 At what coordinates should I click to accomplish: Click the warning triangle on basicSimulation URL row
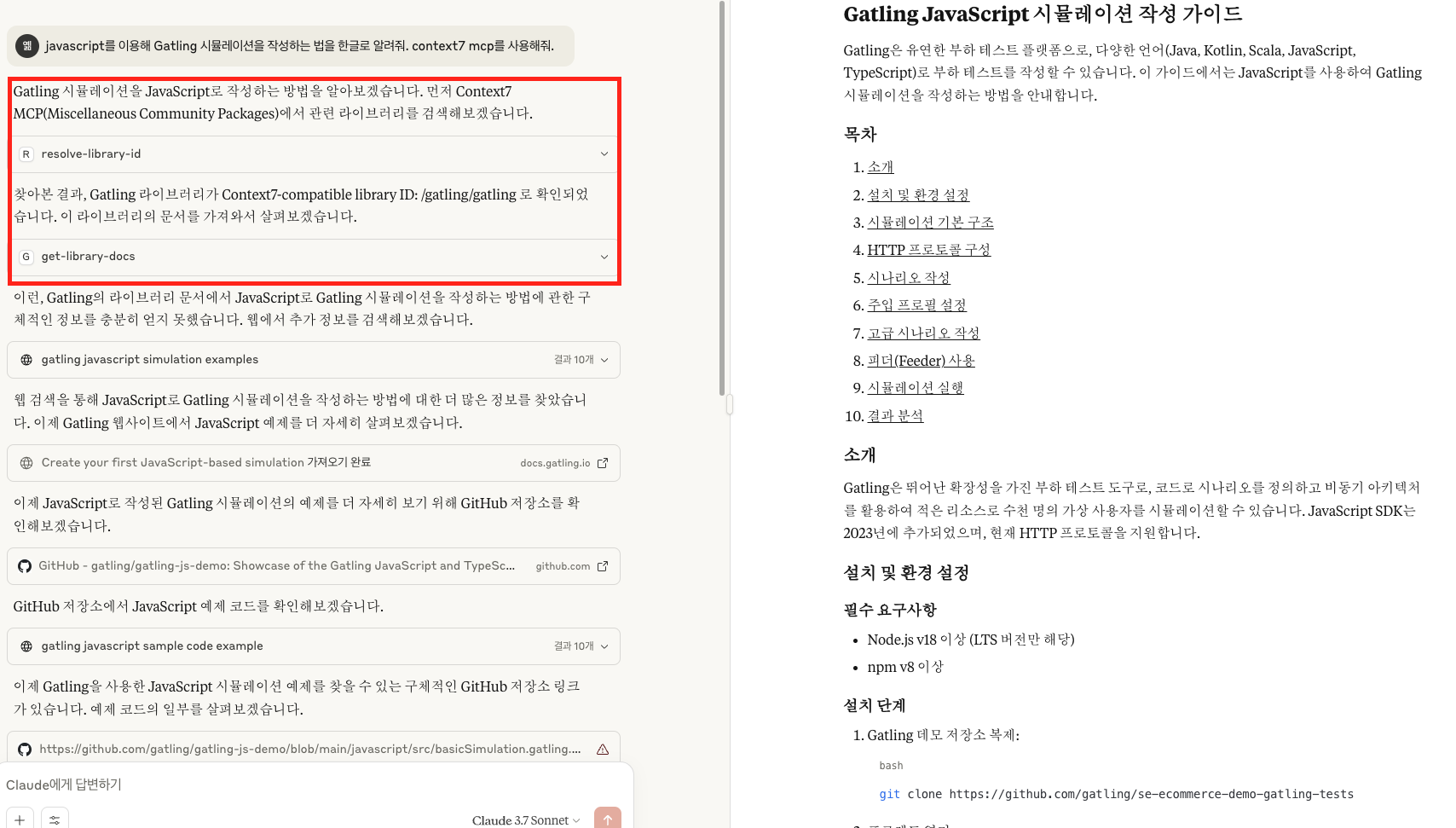[x=603, y=750]
